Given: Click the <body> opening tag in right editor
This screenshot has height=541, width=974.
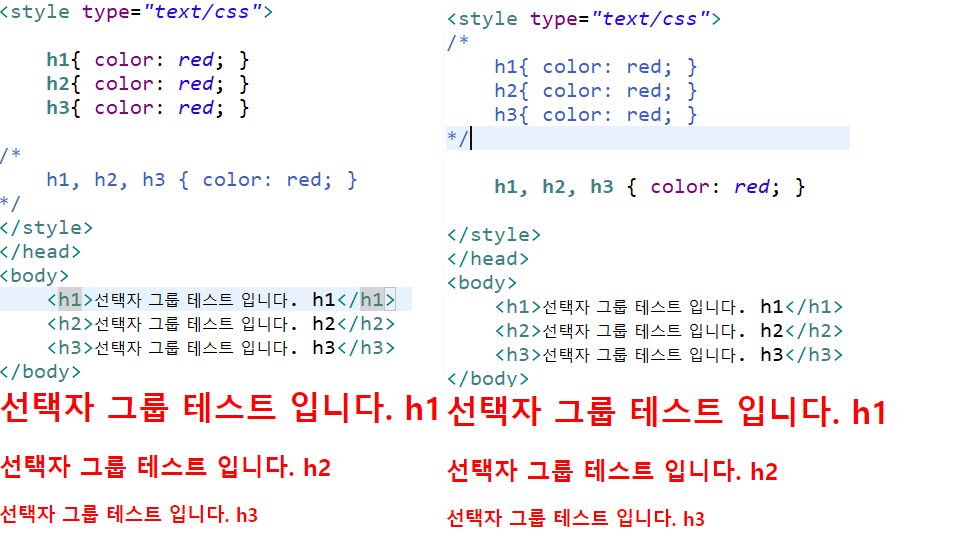Looking at the screenshot, I should (x=482, y=283).
